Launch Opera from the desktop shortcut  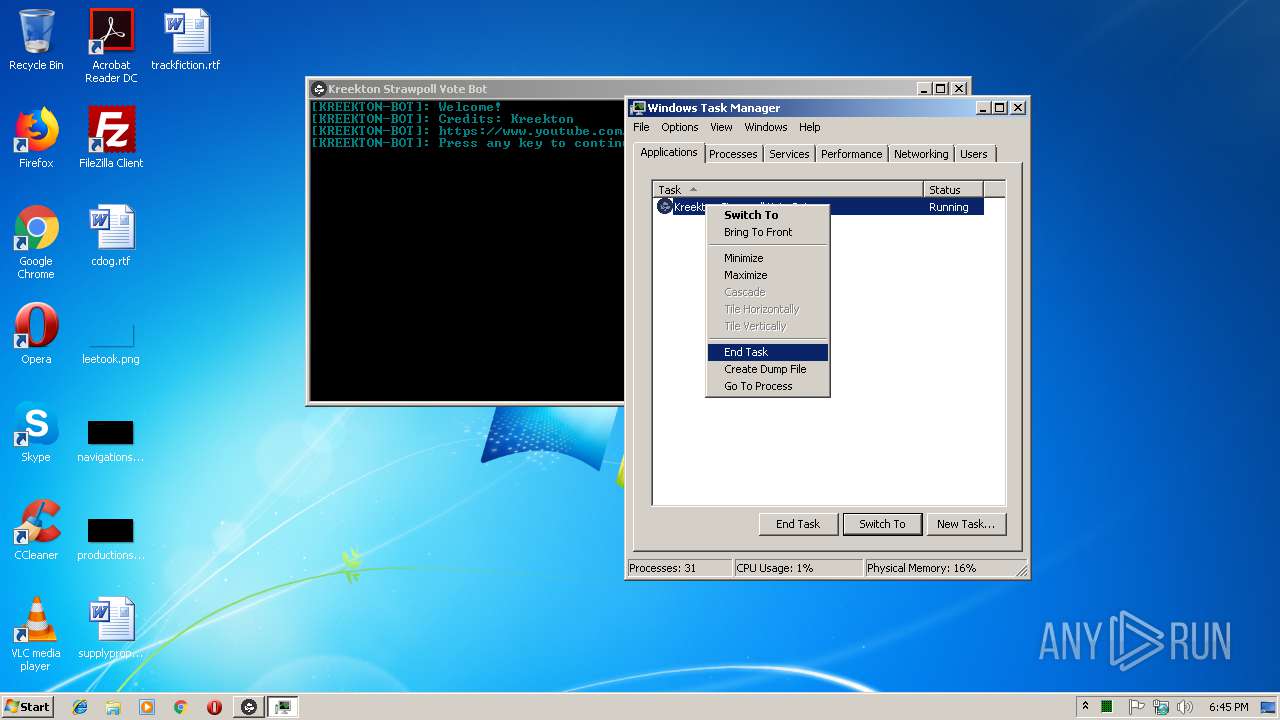tap(36, 334)
